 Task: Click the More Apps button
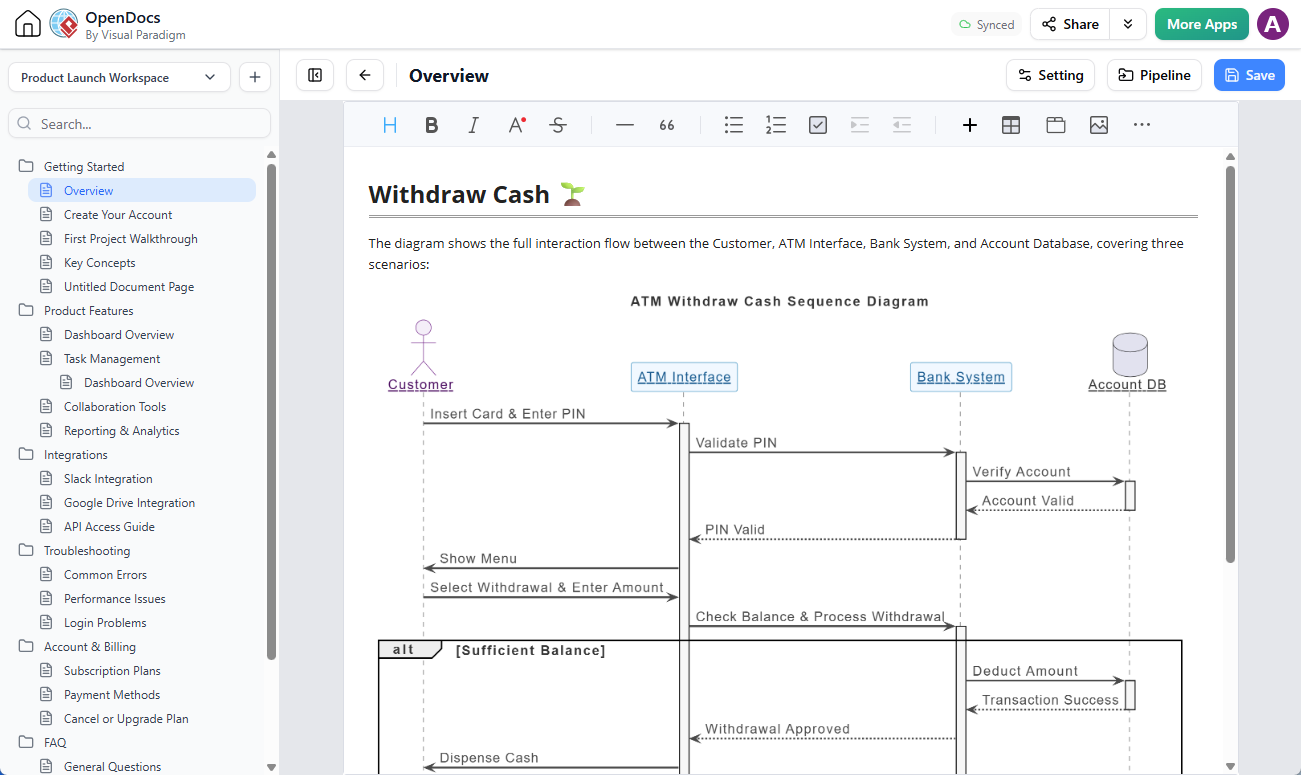pyautogui.click(x=1202, y=24)
